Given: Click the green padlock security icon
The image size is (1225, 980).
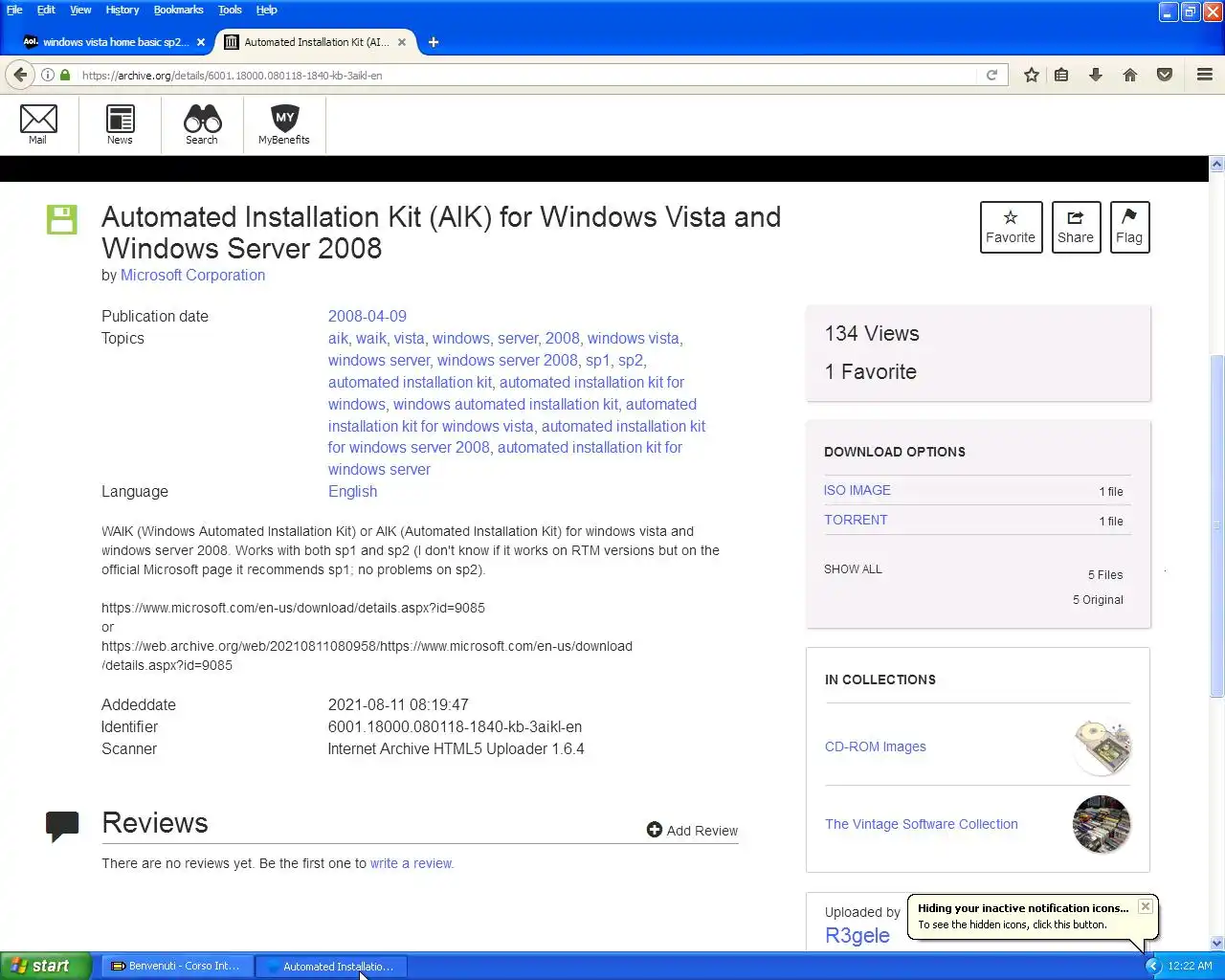Looking at the screenshot, I should (65, 75).
